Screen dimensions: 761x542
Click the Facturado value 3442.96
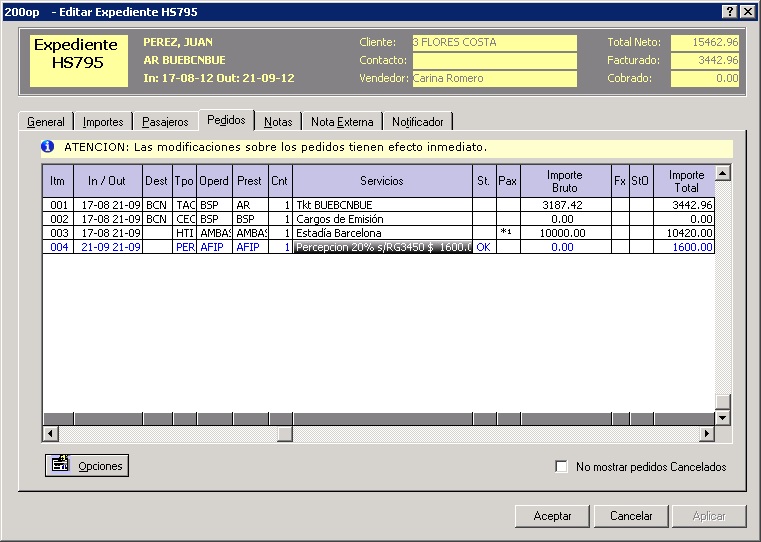click(x=705, y=60)
